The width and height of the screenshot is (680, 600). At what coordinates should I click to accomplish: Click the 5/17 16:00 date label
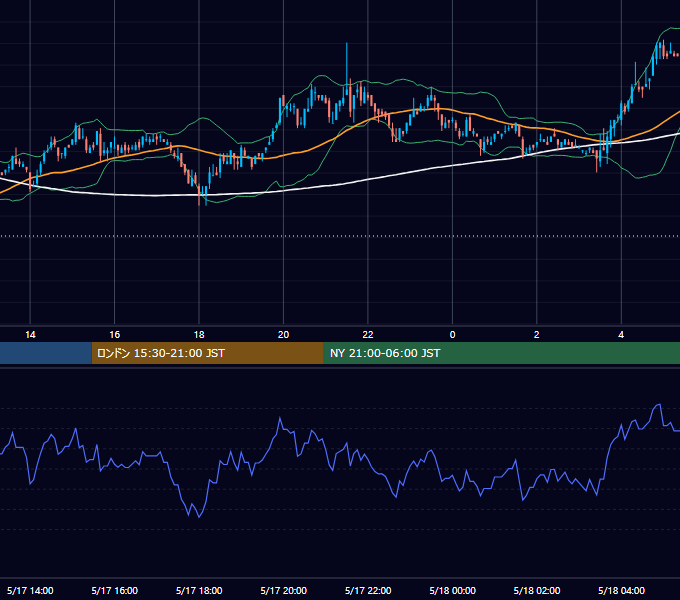114,590
